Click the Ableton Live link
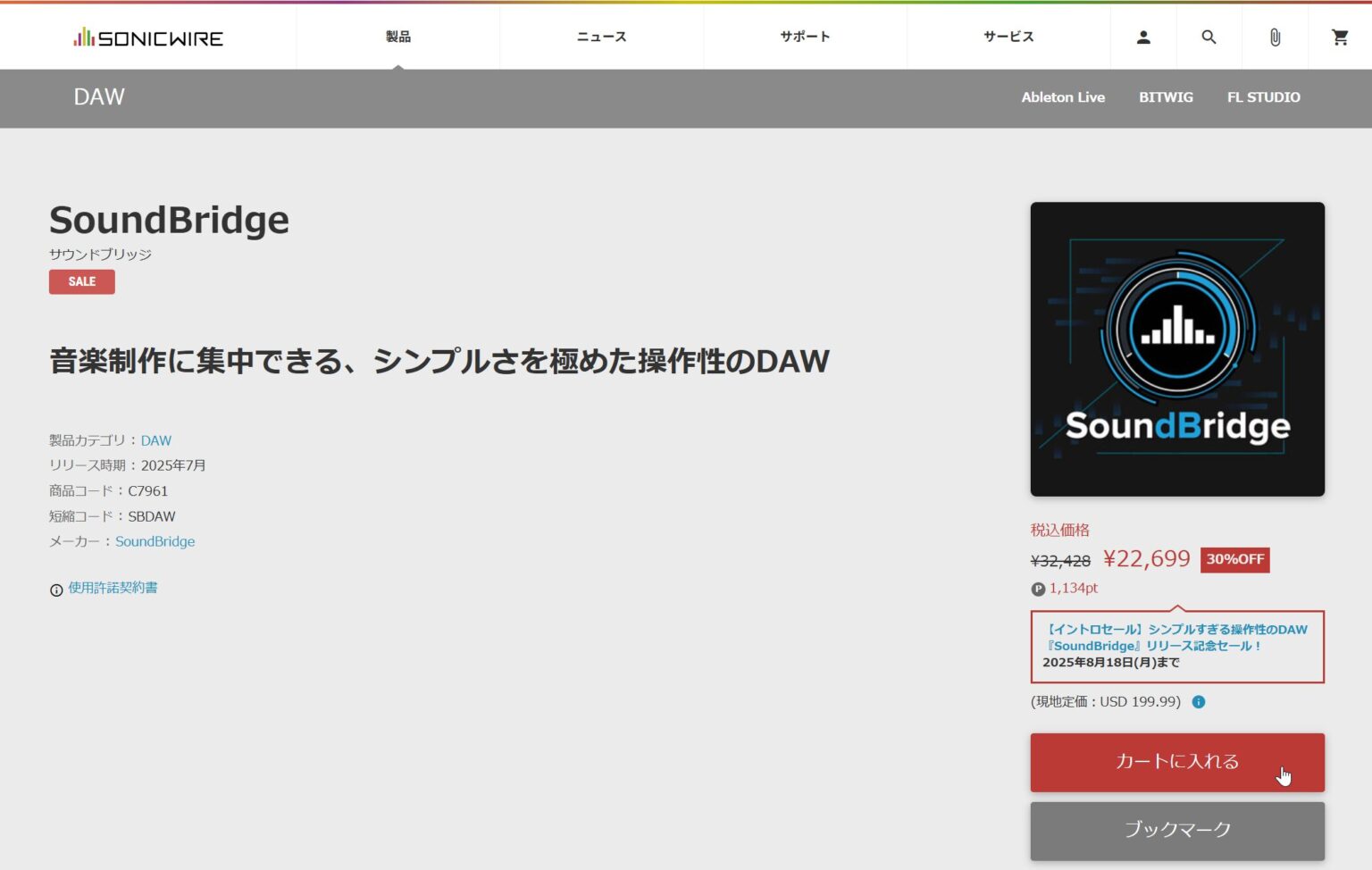1372x870 pixels. click(x=1063, y=97)
